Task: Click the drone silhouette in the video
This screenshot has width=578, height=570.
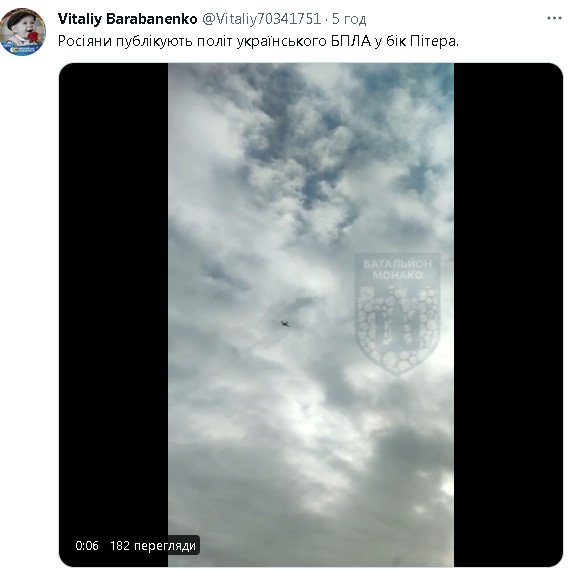Action: coord(285,324)
